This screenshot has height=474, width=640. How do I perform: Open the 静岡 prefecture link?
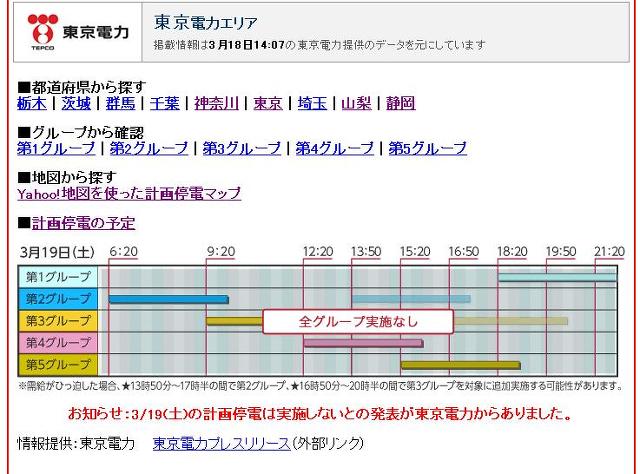coord(401,103)
